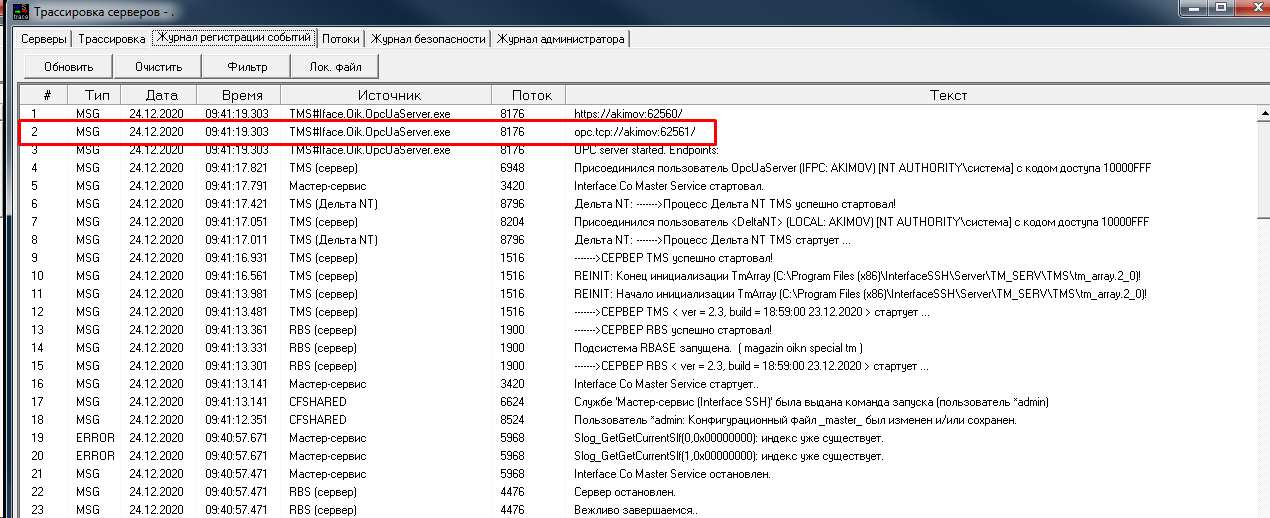The height and width of the screenshot is (518, 1270).
Task: Click the Дата column header
Action: pyautogui.click(x=155, y=95)
